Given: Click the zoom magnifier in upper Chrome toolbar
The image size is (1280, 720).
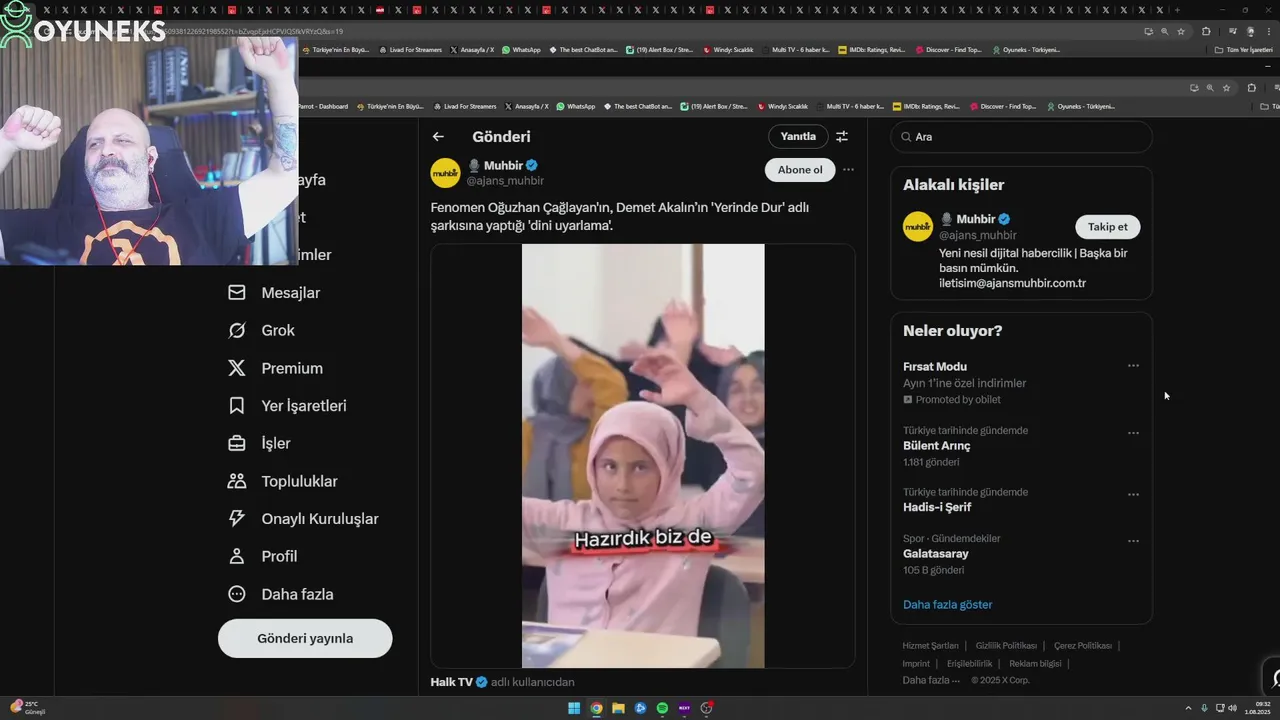Looking at the screenshot, I should click(1164, 32).
